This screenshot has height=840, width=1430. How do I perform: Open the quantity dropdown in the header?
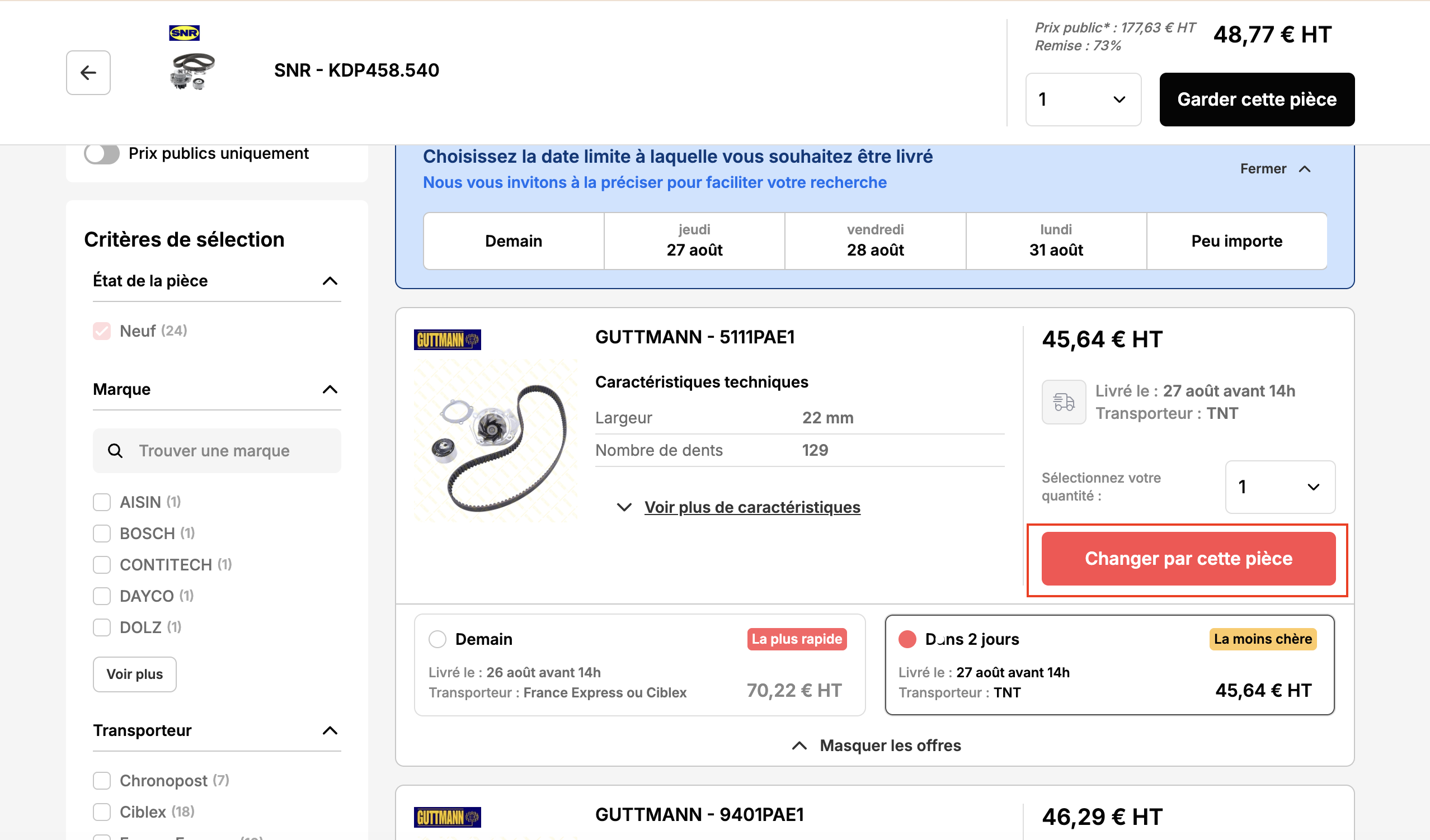[1083, 100]
